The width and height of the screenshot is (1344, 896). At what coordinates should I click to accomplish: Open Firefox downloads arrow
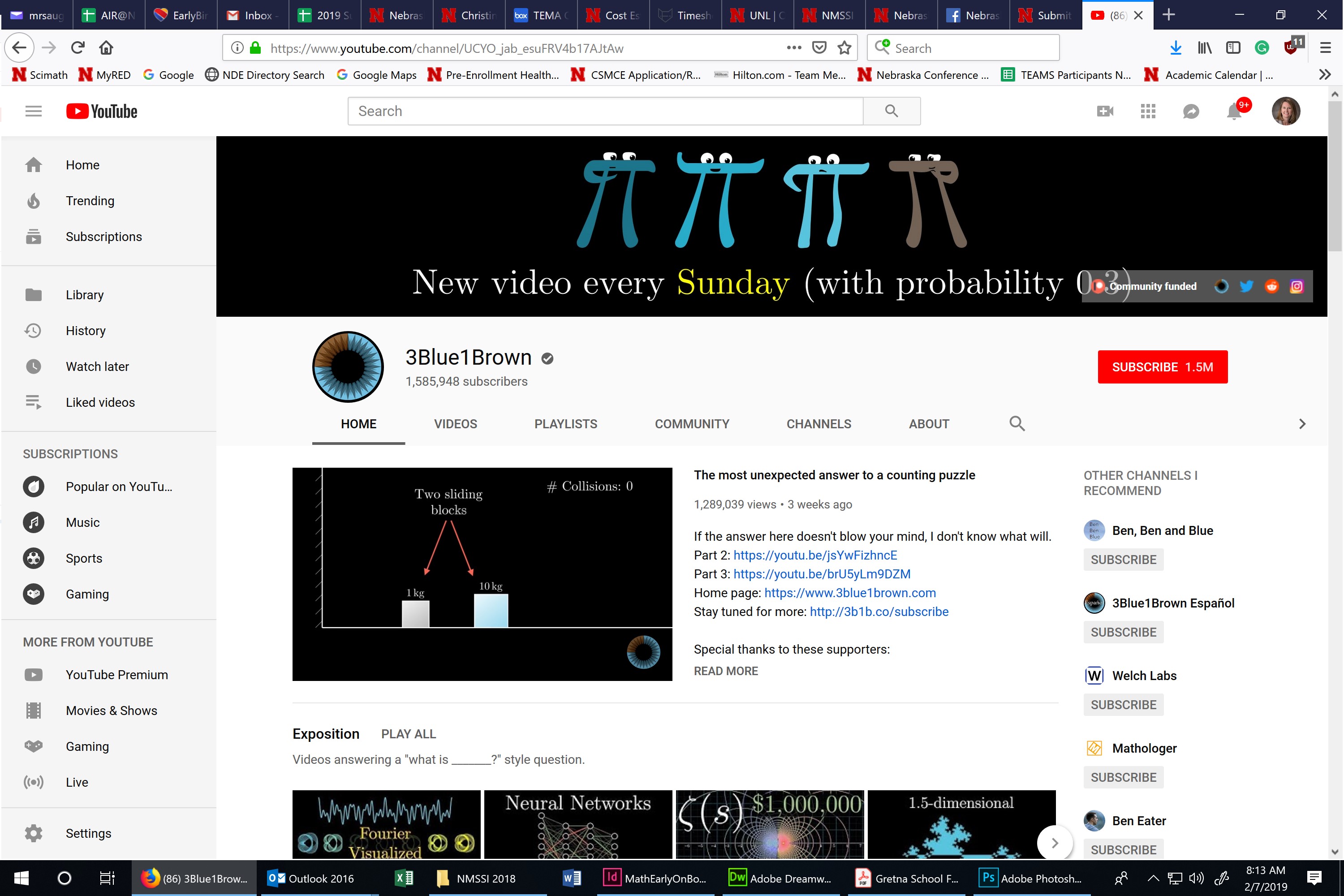[1176, 48]
